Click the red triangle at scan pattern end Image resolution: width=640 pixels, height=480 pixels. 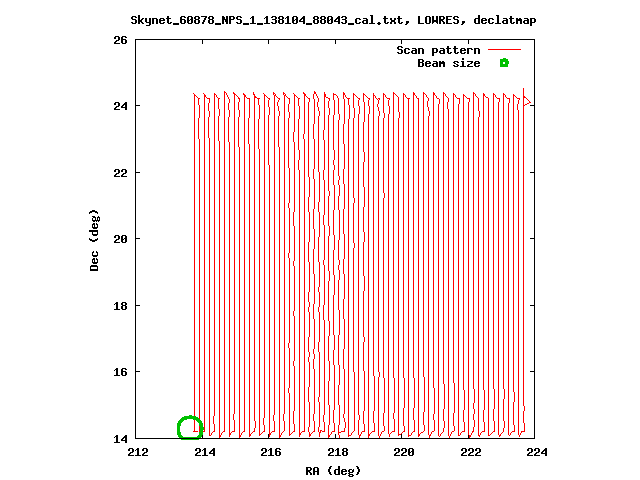coord(527,102)
